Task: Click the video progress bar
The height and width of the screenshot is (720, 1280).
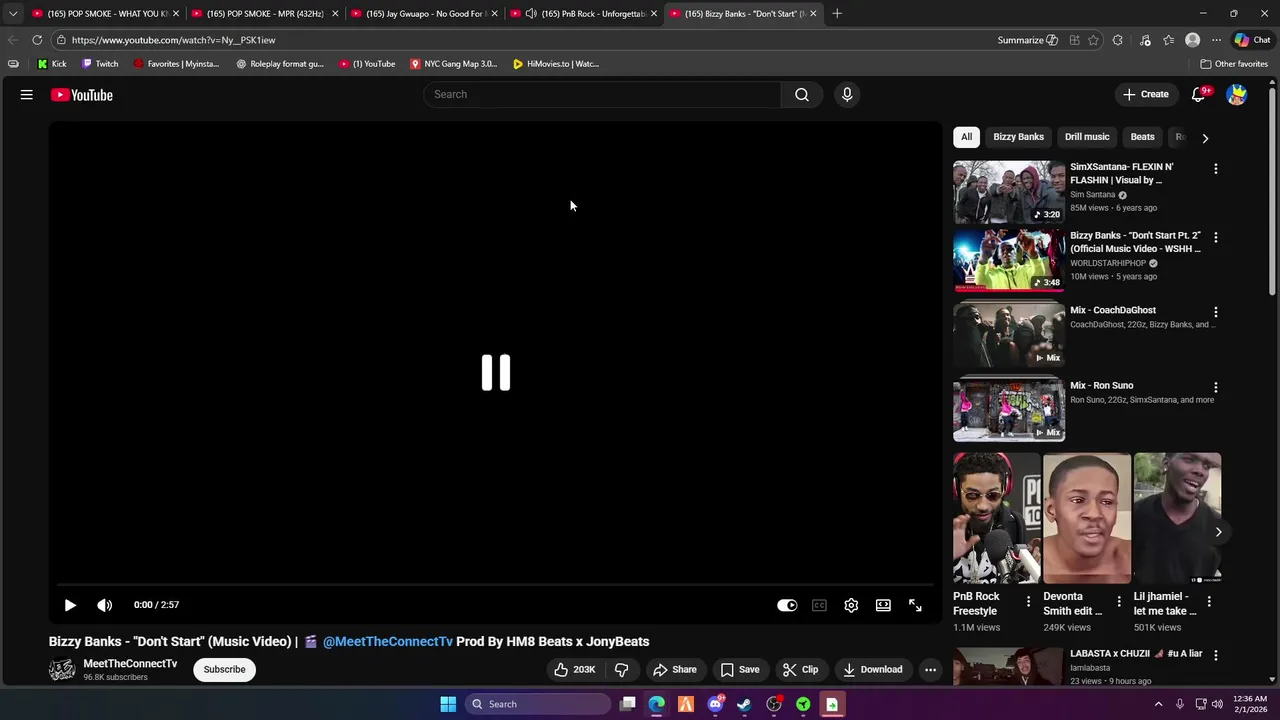Action: click(x=495, y=585)
